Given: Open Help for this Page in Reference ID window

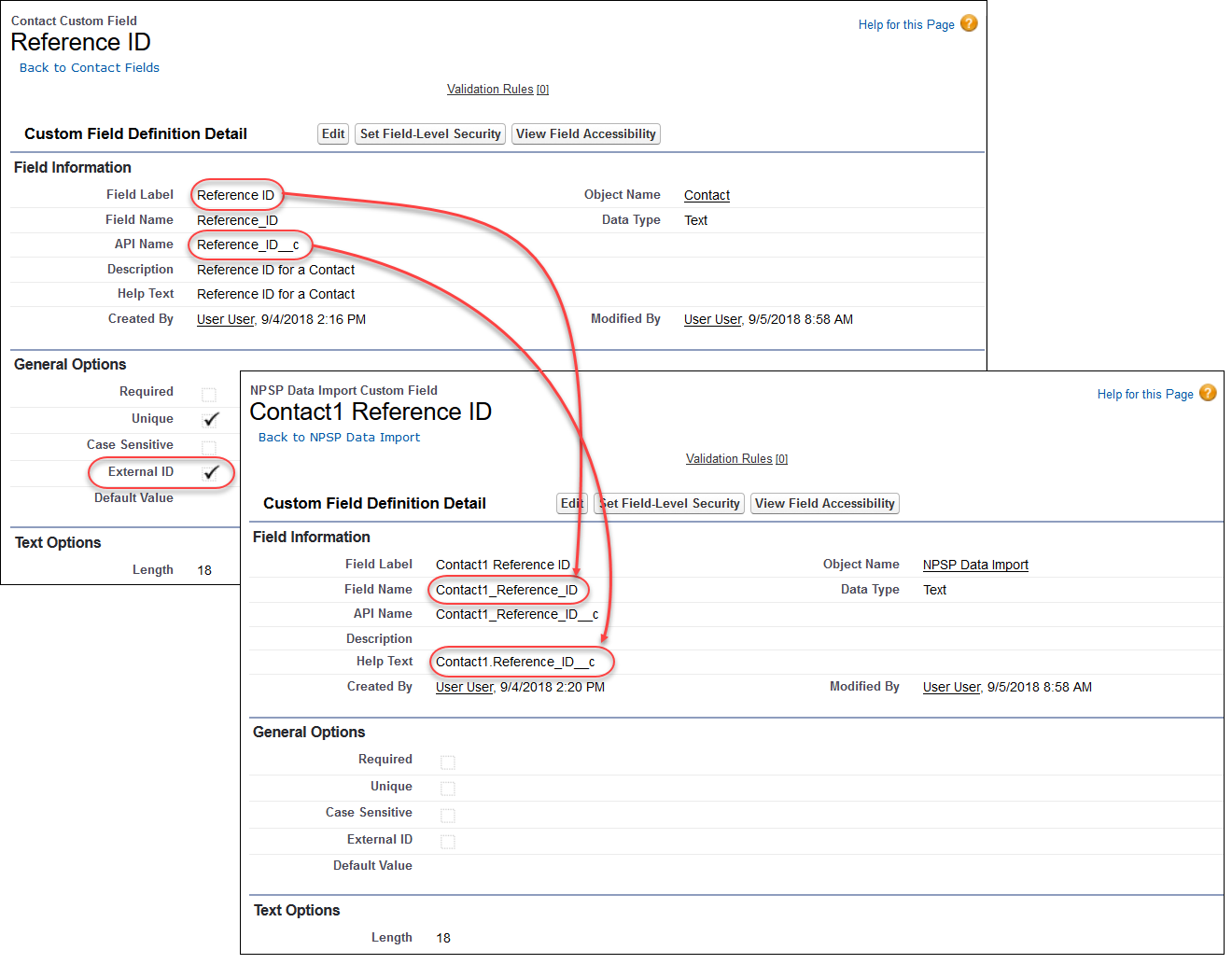Looking at the screenshot, I should point(906,24).
